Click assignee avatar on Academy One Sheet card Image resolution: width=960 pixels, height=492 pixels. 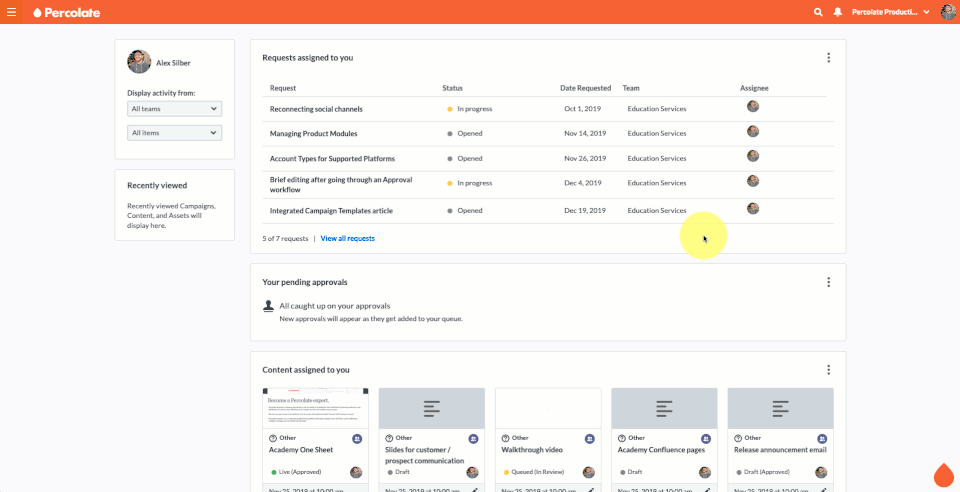click(x=356, y=472)
